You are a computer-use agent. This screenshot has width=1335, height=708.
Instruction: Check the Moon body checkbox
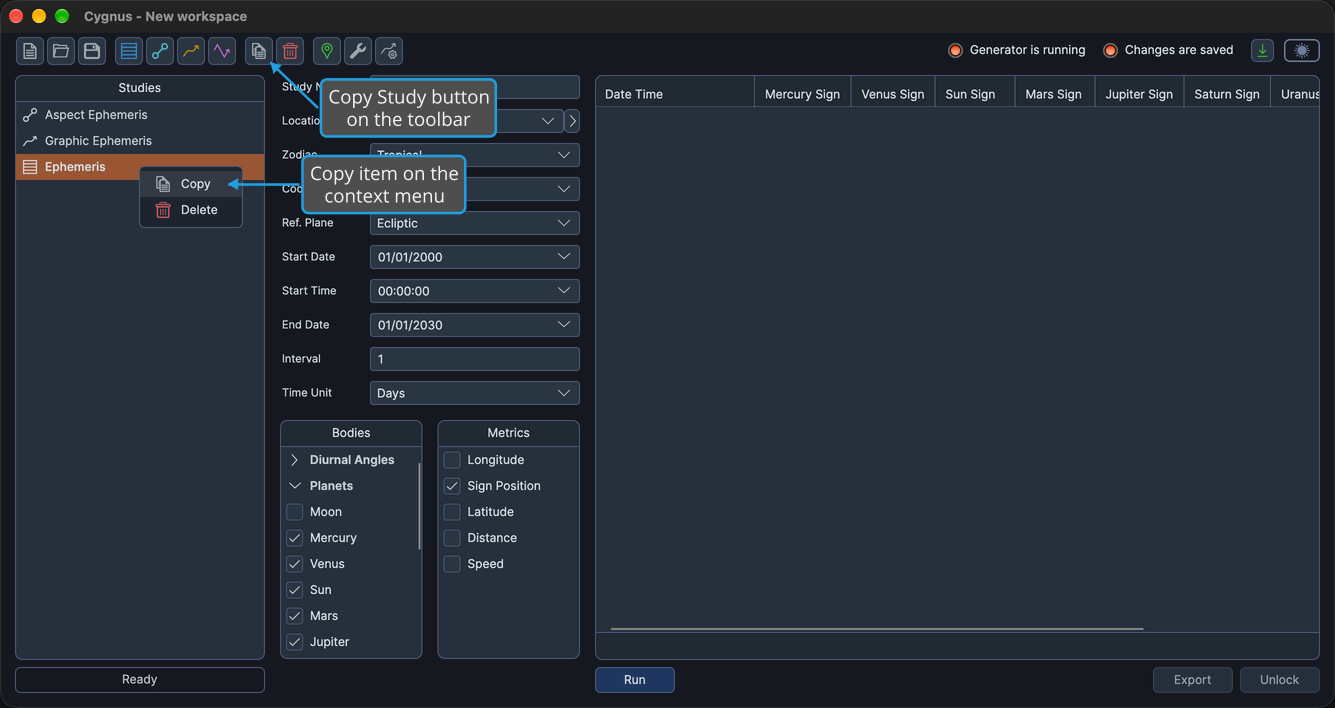click(295, 512)
